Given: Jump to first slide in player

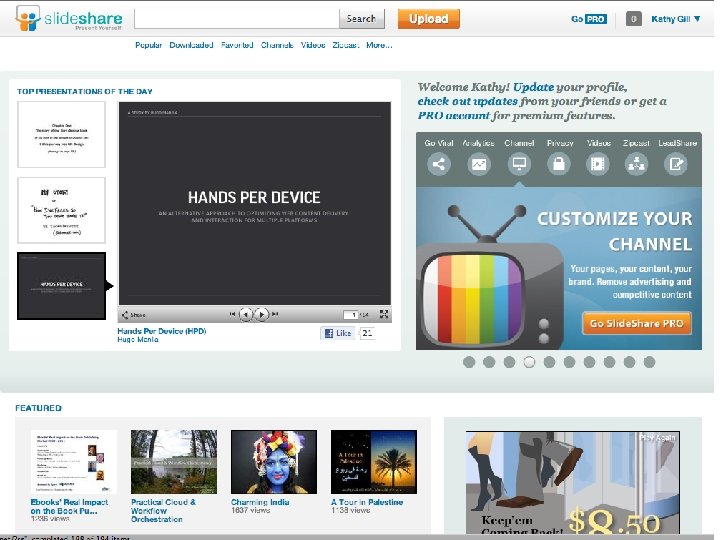Looking at the screenshot, I should coord(232,314).
